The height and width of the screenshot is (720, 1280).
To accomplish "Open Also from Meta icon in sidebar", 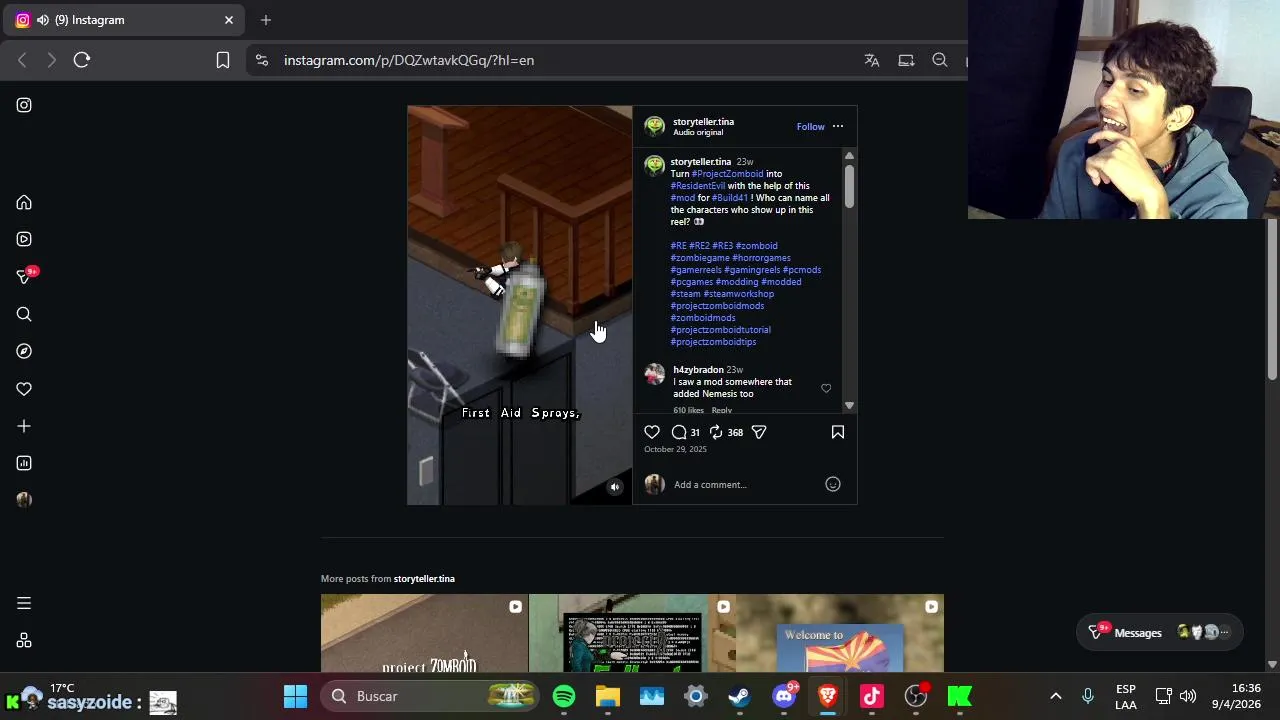I will click(24, 641).
